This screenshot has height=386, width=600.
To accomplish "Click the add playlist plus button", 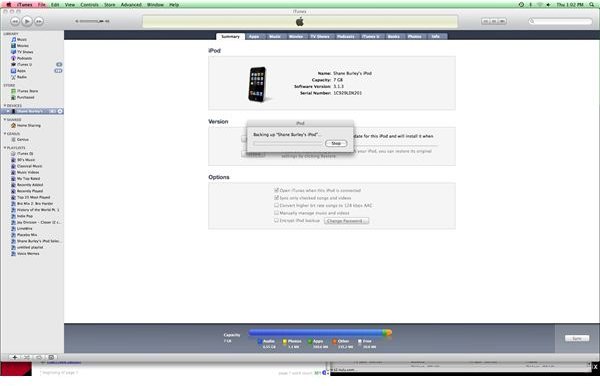I will click(x=15, y=357).
